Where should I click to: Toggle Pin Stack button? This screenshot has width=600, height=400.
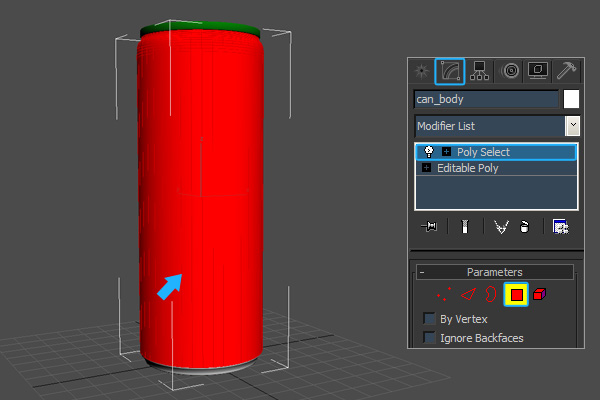pyautogui.click(x=429, y=226)
